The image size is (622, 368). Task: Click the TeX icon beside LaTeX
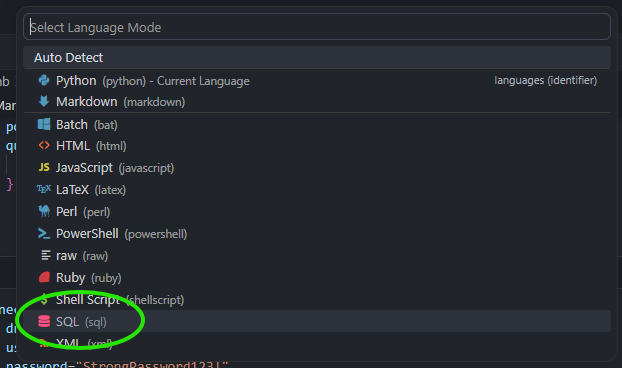click(x=44, y=189)
